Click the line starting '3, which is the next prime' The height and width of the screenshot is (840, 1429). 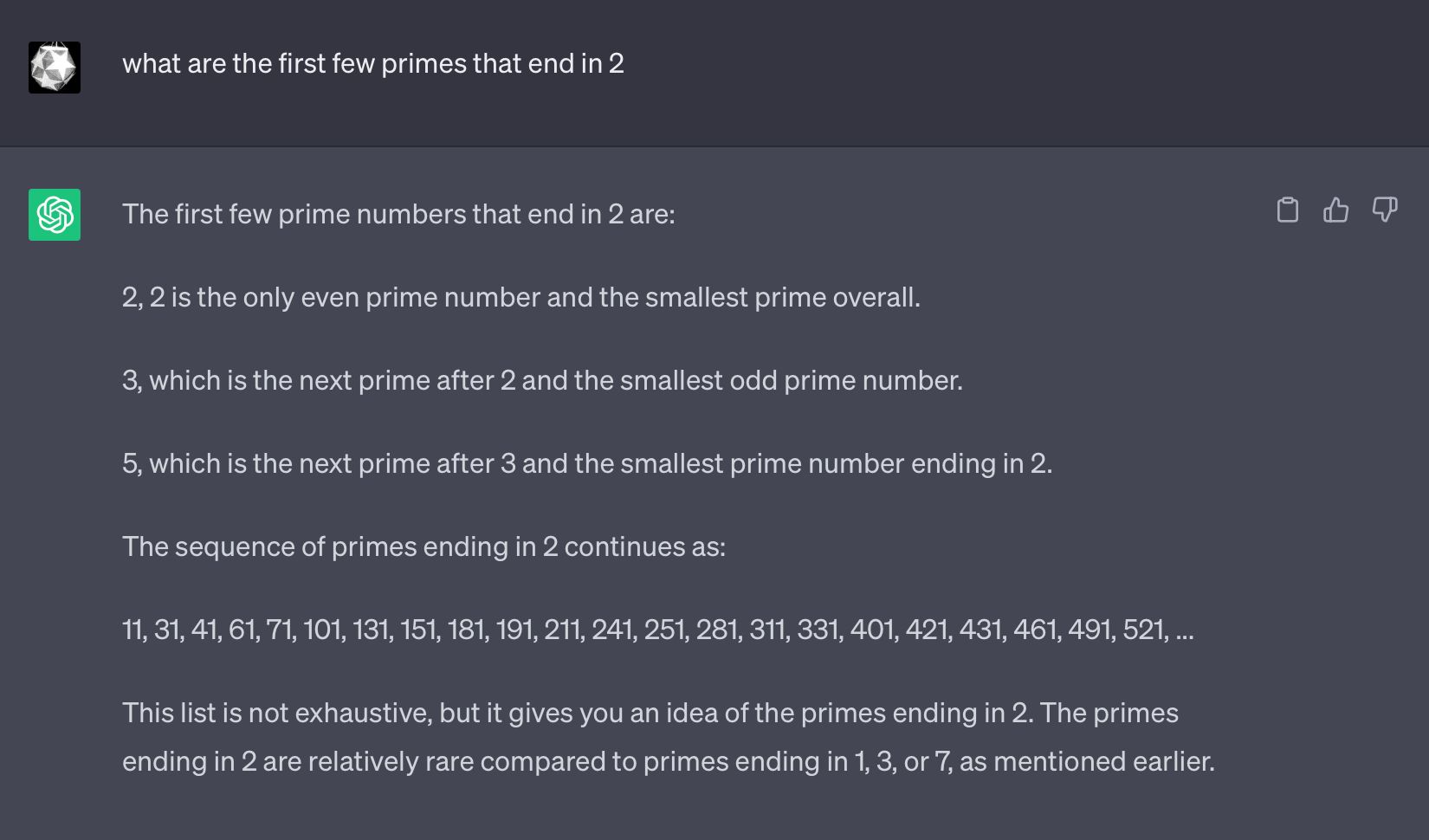(541, 380)
